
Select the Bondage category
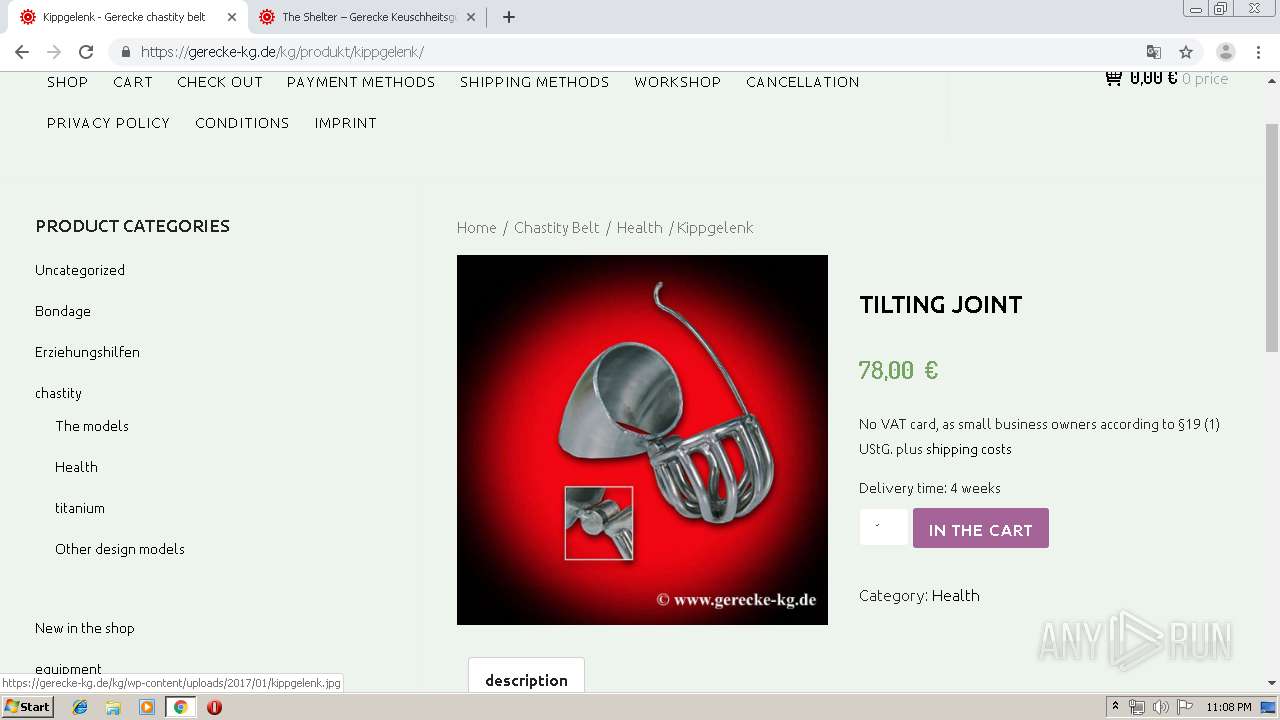(x=63, y=311)
